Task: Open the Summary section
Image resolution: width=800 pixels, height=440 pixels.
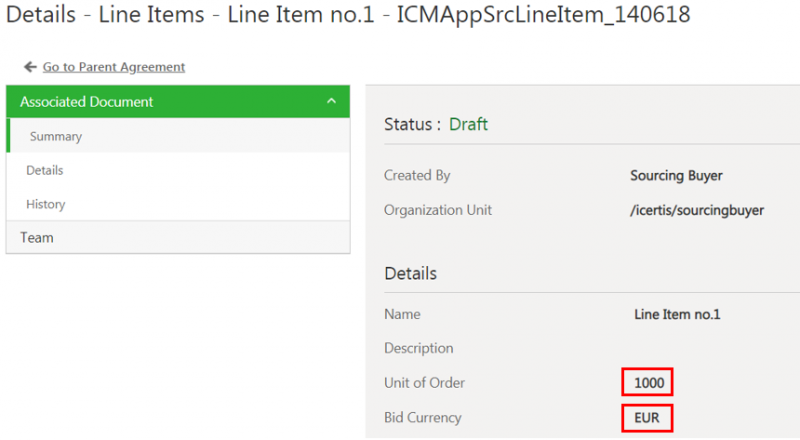Action: 56,136
